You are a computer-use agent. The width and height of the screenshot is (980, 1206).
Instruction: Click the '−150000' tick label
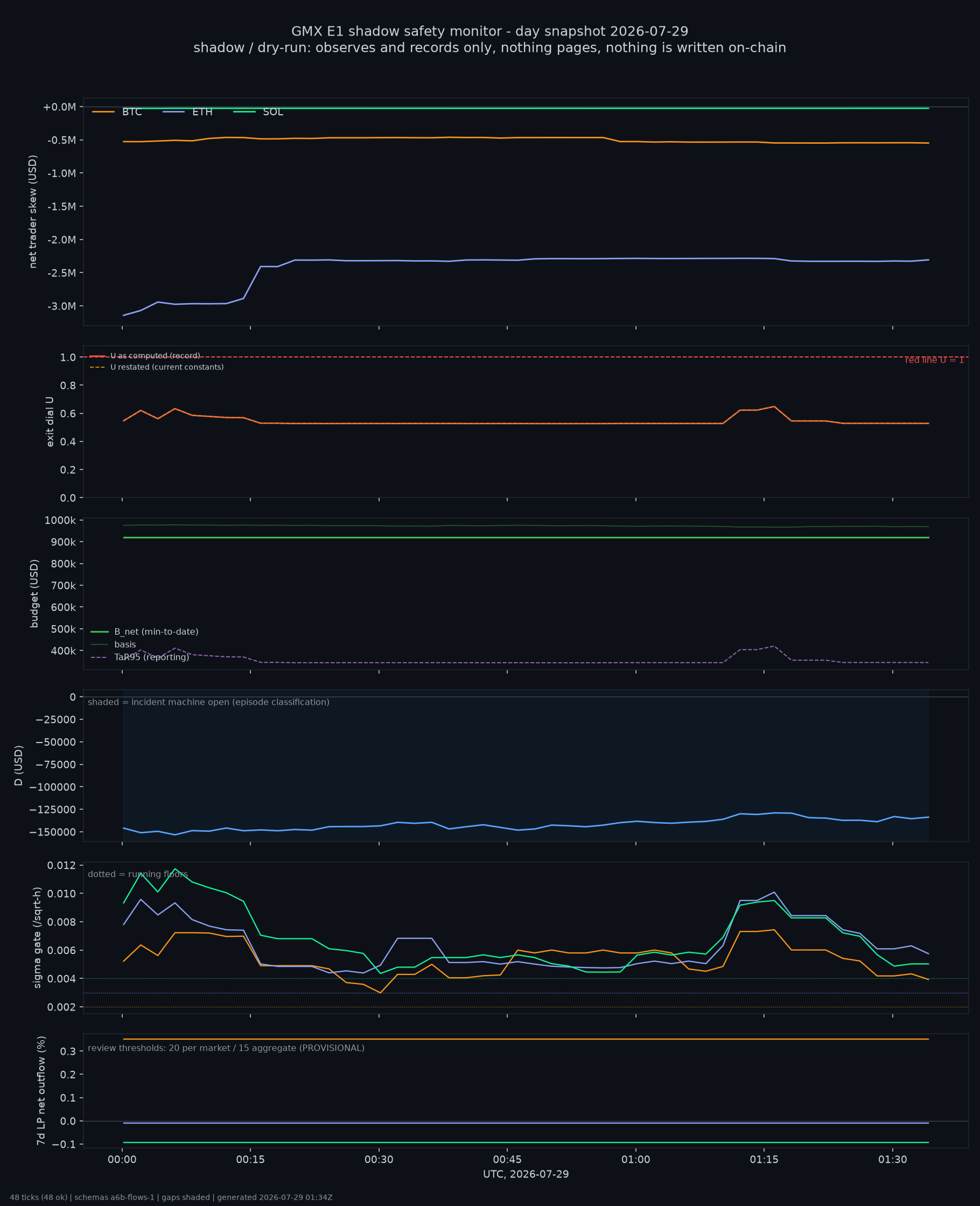pyautogui.click(x=53, y=832)
